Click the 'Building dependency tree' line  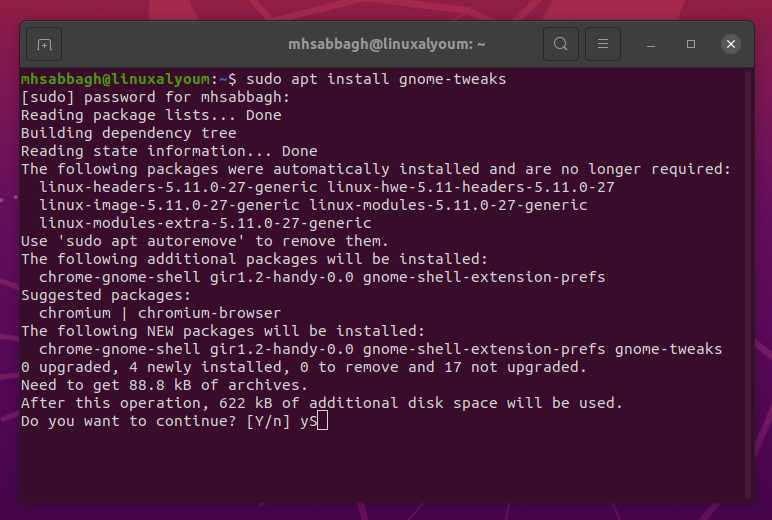[x=129, y=133]
